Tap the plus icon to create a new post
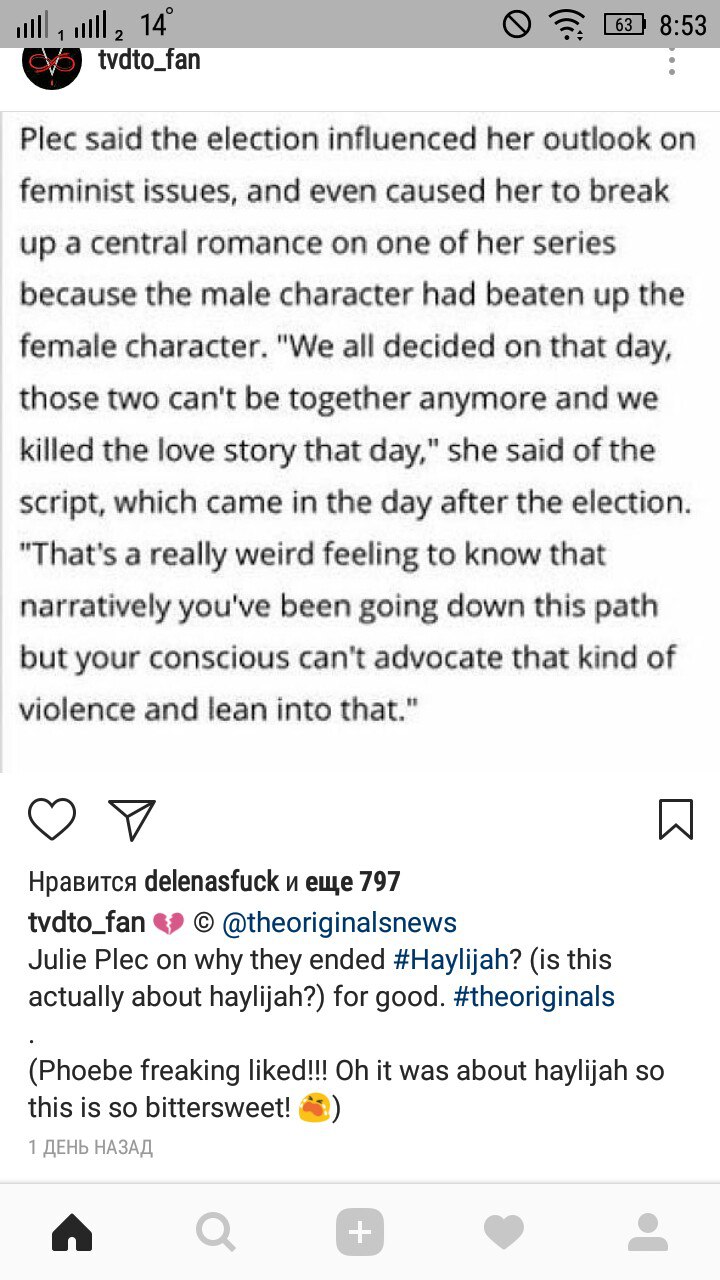 360,1232
